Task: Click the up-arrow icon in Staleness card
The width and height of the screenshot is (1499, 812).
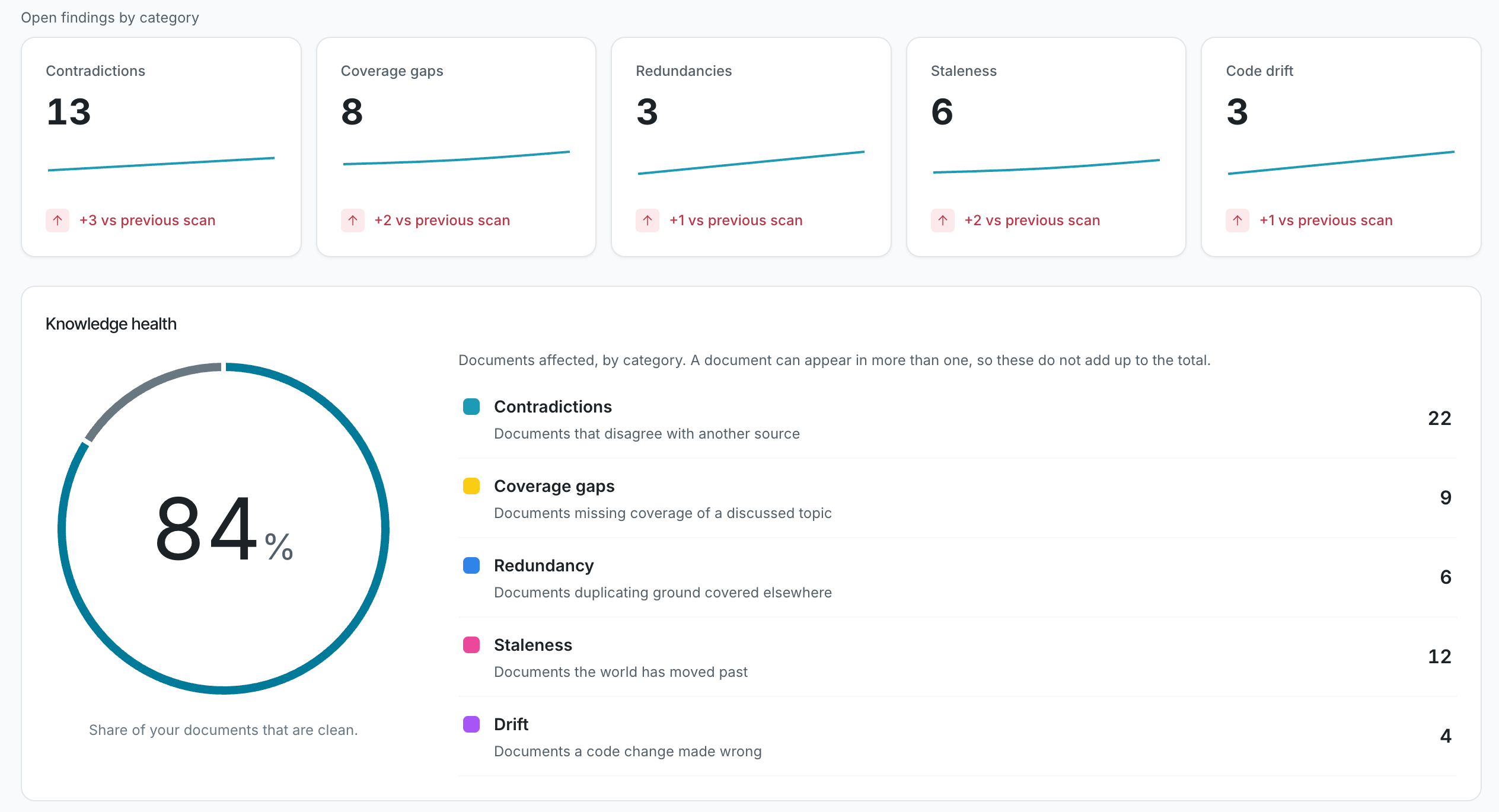Action: coord(943,220)
